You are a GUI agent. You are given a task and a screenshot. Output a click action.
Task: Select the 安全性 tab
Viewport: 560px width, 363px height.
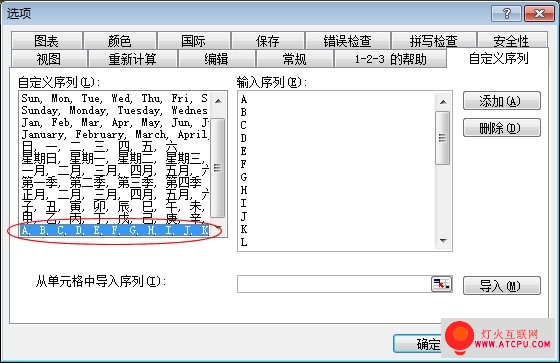click(512, 41)
